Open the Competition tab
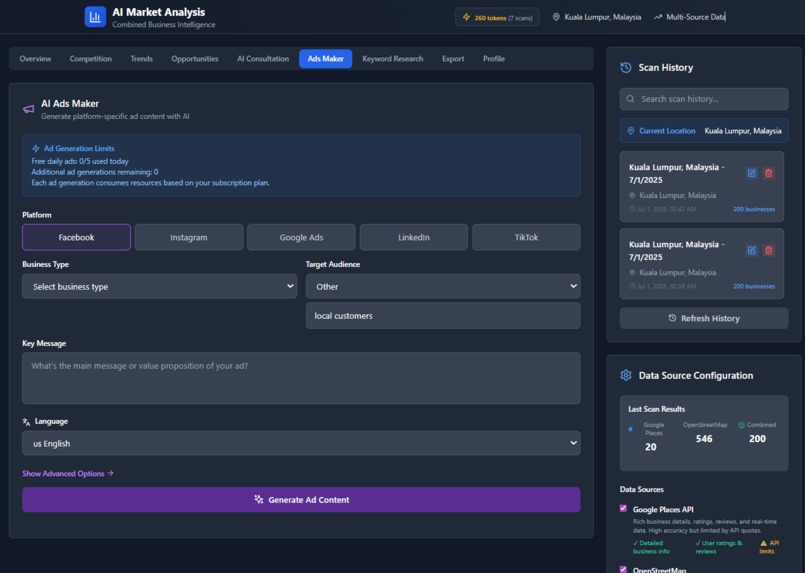 (91, 59)
